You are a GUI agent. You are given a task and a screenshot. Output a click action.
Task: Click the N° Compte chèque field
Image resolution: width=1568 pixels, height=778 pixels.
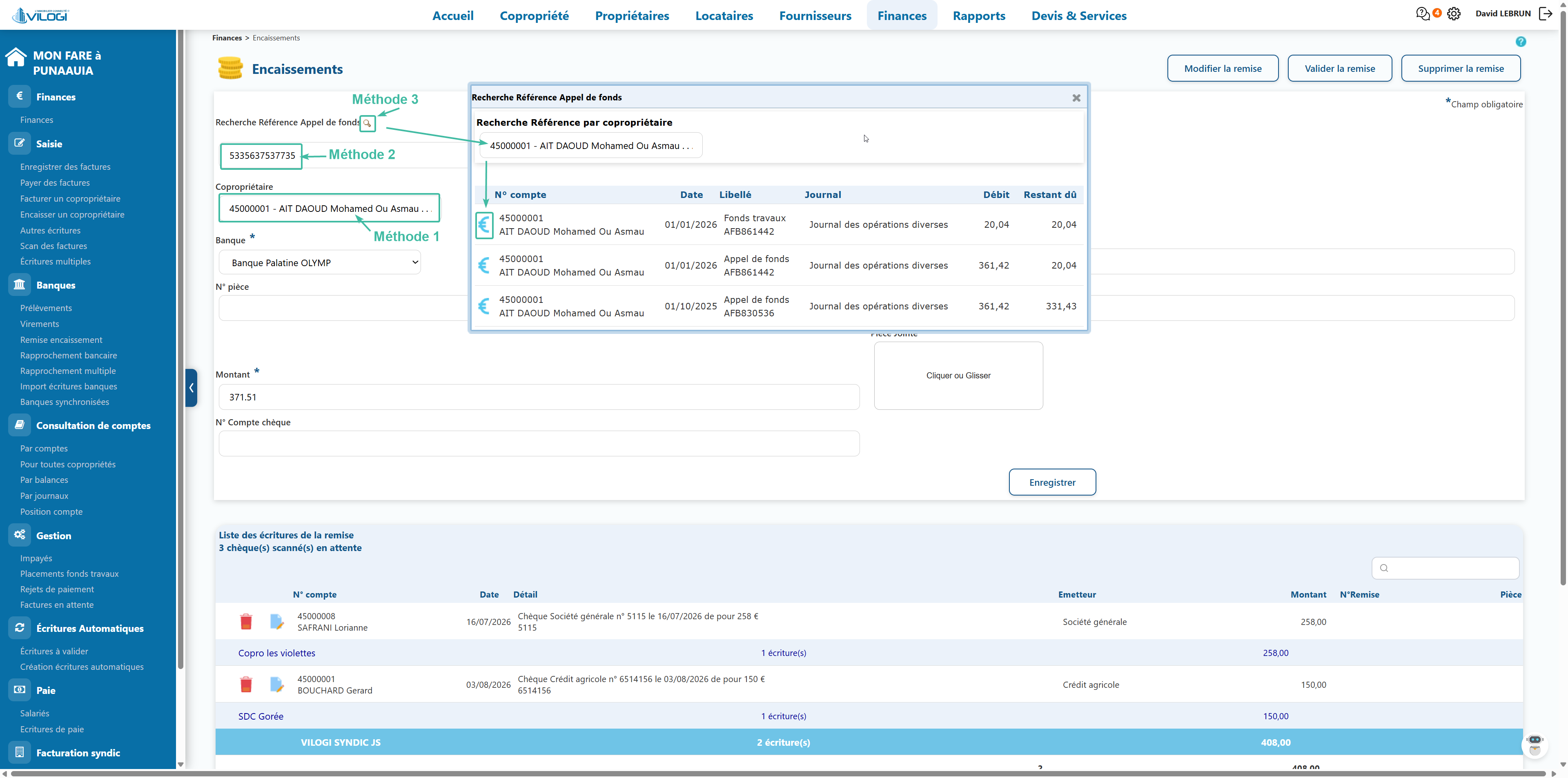tap(539, 443)
